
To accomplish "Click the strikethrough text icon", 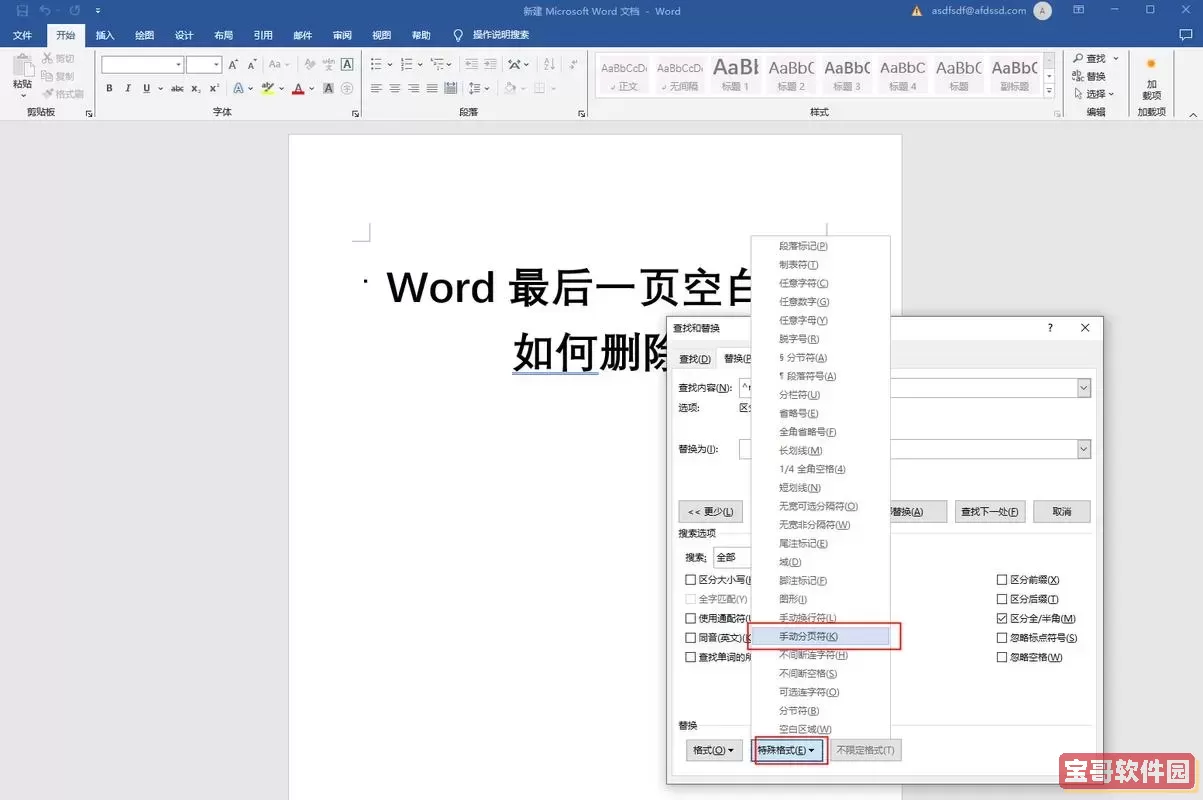I will [177, 89].
